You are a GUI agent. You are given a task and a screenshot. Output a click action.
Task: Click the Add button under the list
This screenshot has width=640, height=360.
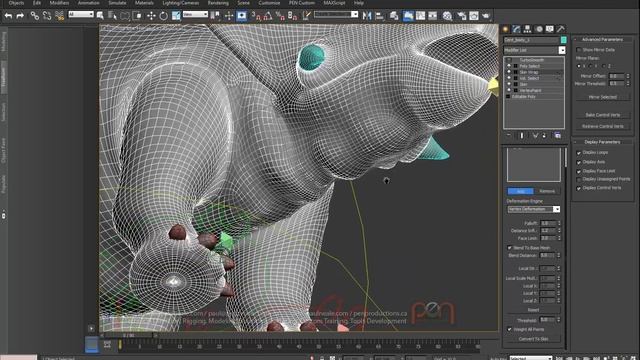[520, 191]
